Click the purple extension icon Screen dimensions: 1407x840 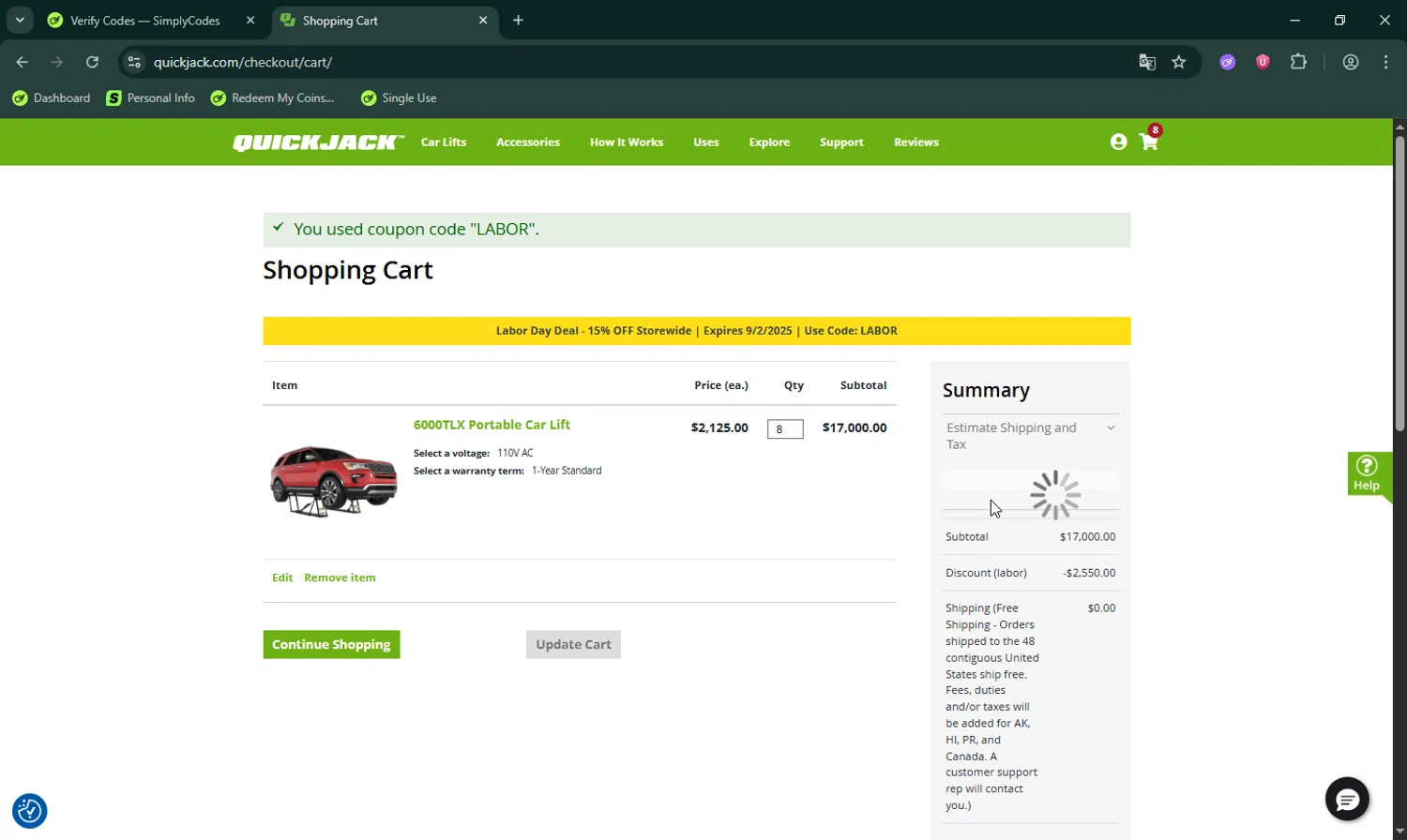coord(1228,62)
